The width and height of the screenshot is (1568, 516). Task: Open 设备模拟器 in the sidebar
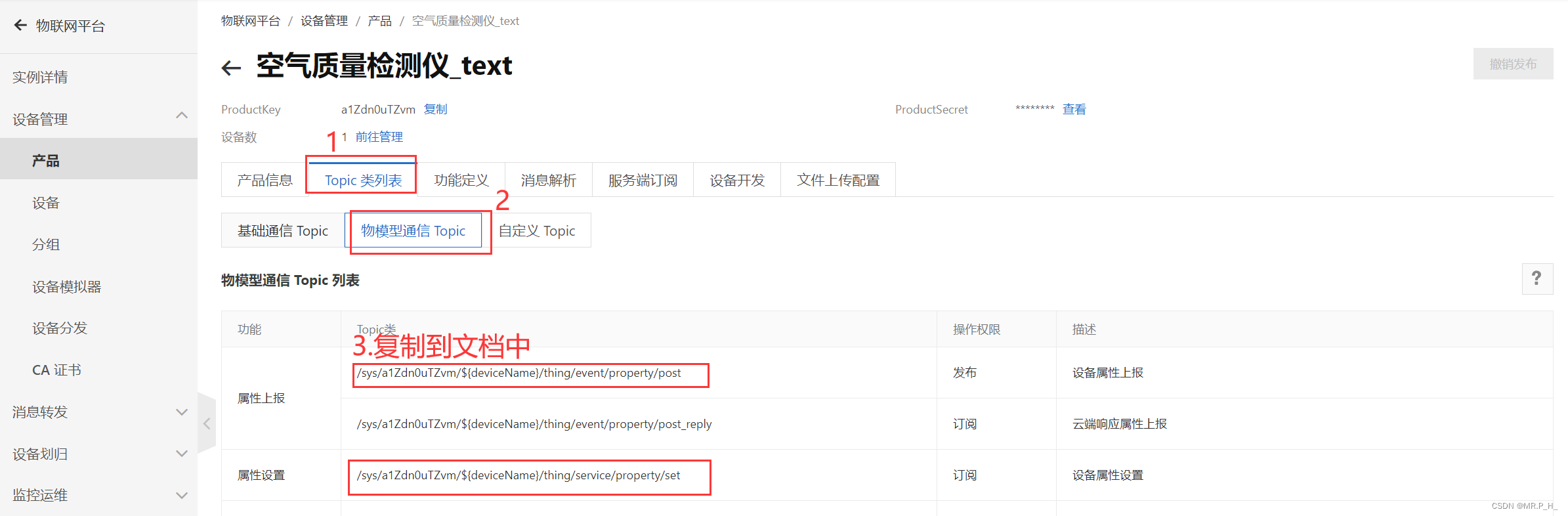67,287
